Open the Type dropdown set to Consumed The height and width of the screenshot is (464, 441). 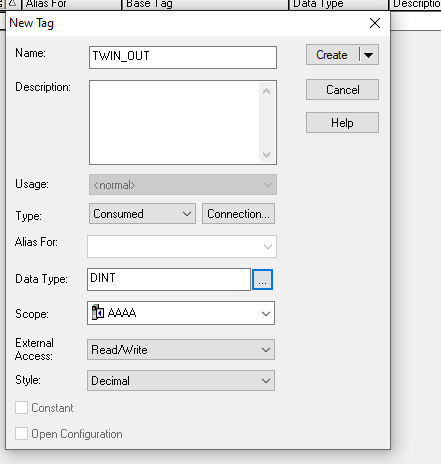142,214
